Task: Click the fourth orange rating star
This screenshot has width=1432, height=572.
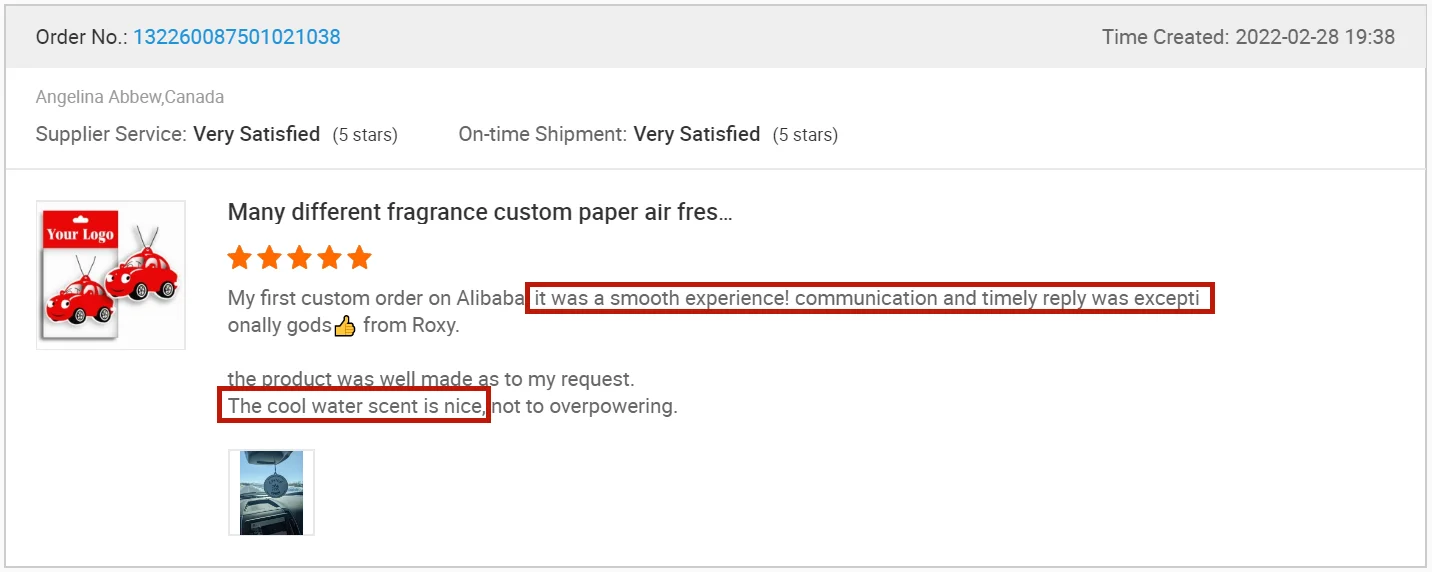Action: pos(329,258)
